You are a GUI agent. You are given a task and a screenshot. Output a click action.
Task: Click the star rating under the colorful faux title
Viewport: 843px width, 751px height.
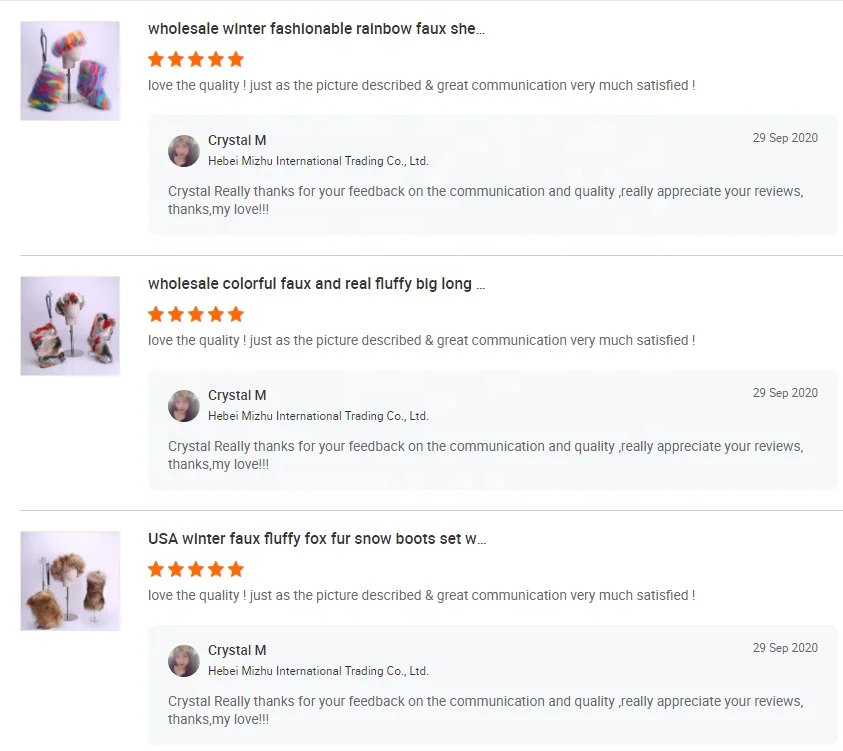tap(196, 314)
